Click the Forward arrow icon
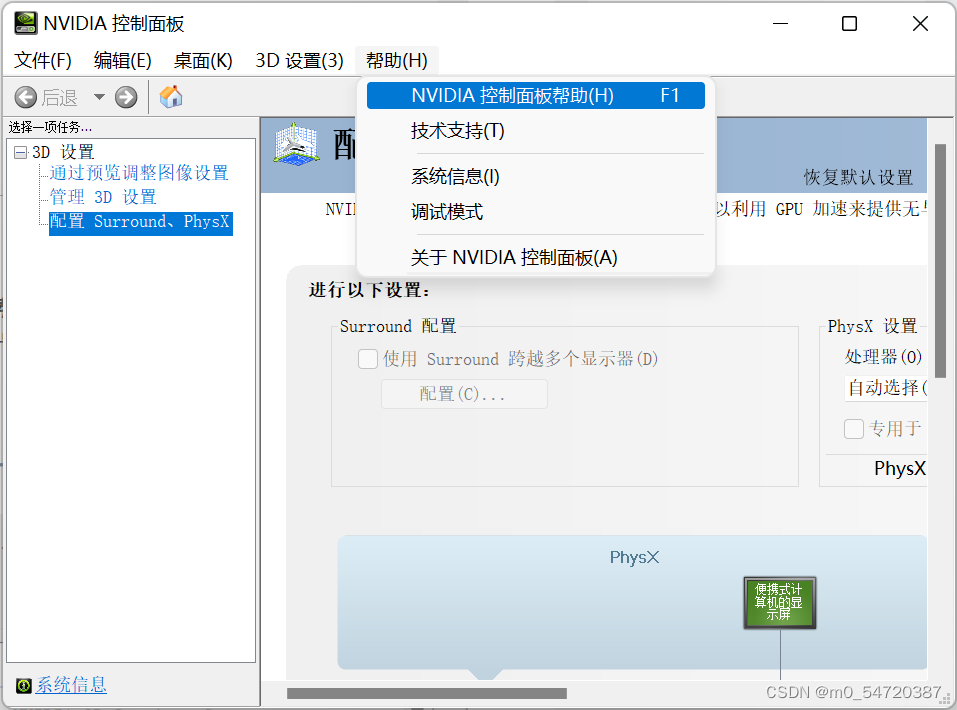957x710 pixels. point(126,97)
